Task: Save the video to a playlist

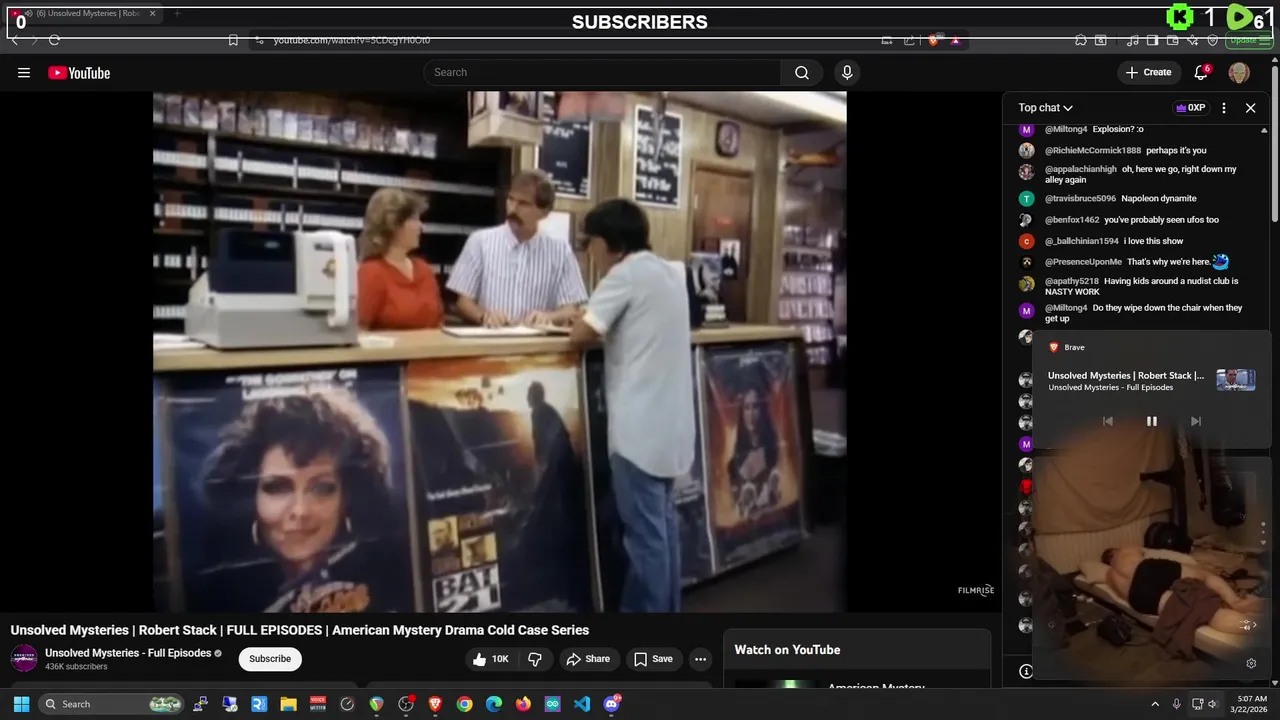Action: [x=653, y=659]
